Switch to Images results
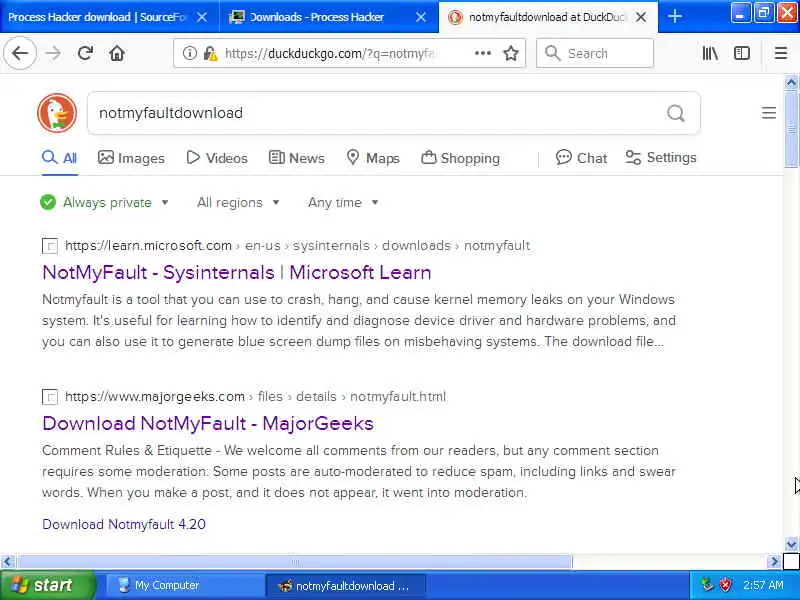800x600 pixels. pyautogui.click(x=131, y=158)
